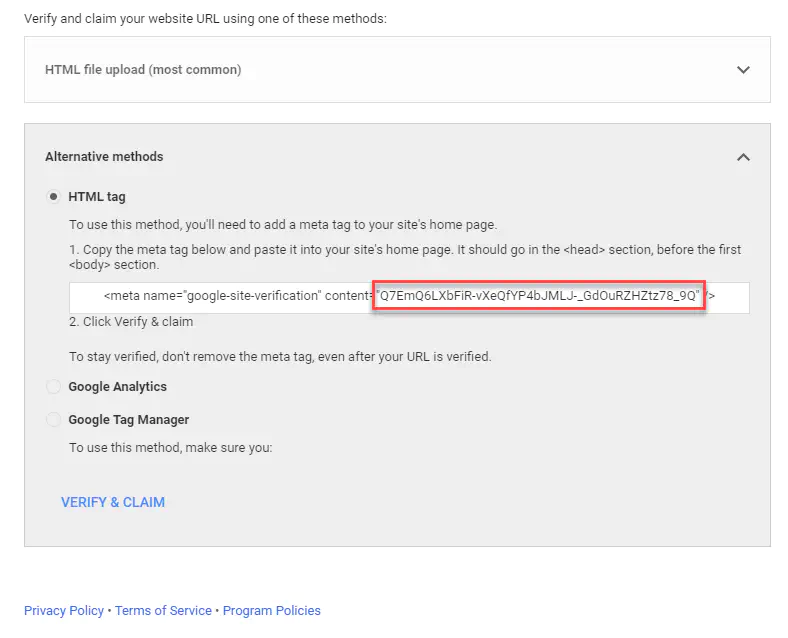
Task: Click the 'HTML tag' option label
Action: (97, 197)
